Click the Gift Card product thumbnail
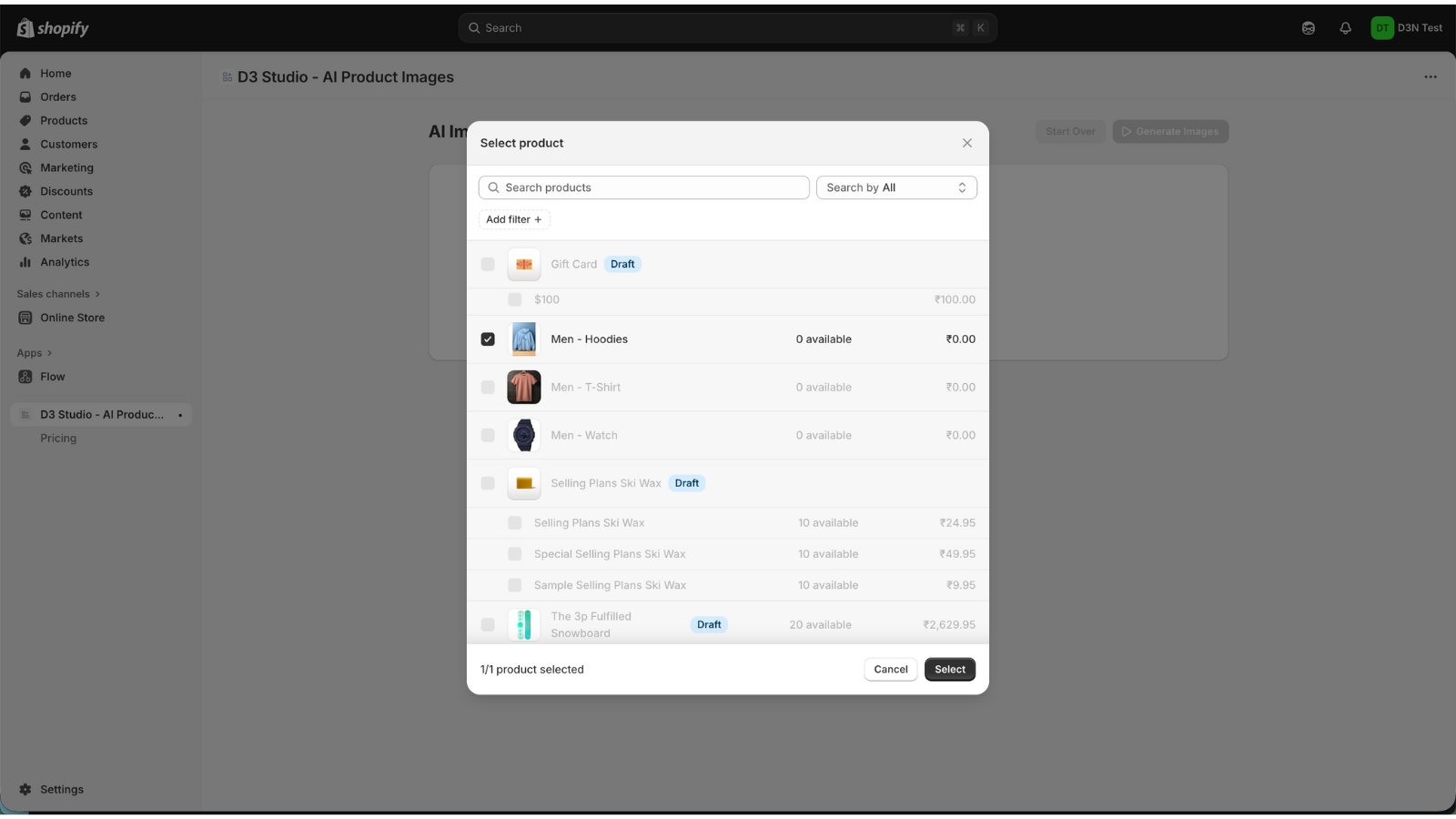Screen dimensions: 1456x819 tap(524, 264)
